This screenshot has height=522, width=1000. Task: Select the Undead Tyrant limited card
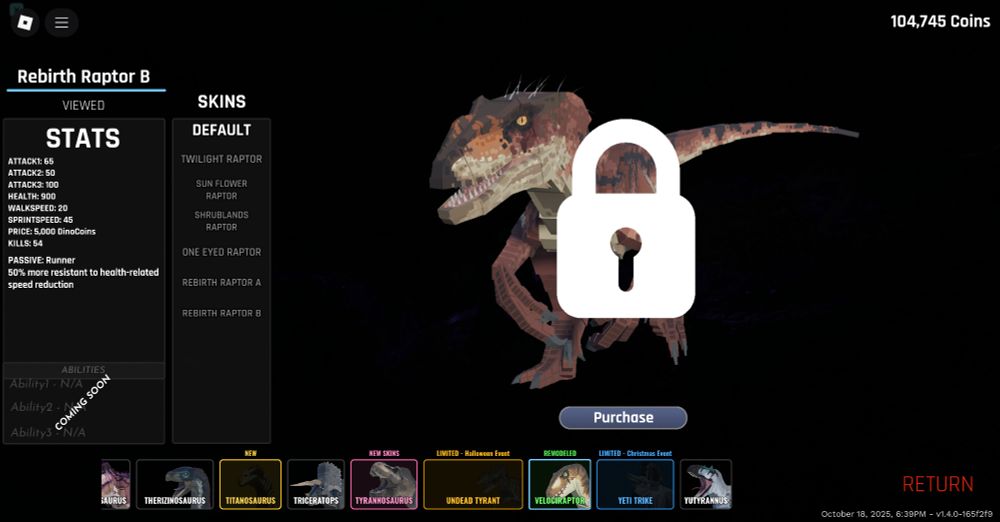[473, 484]
